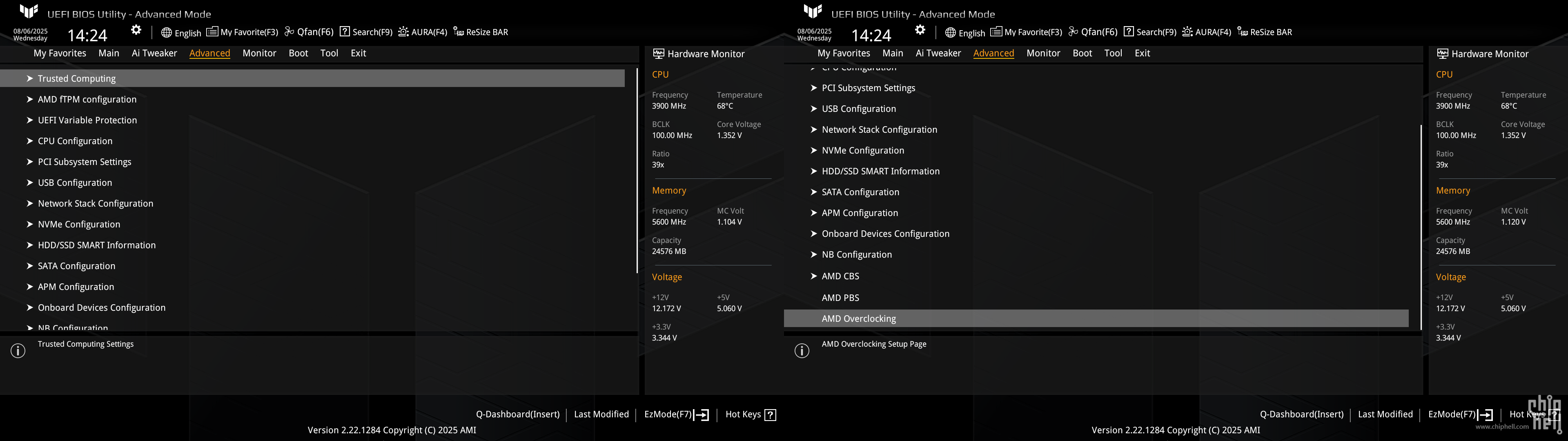
Task: Click EzMode(F7) arrow icon in left screen
Action: click(701, 415)
